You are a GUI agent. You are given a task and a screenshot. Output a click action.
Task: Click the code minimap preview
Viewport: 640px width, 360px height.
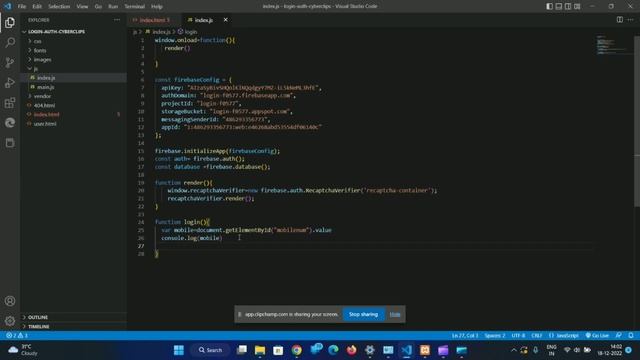pos(613,45)
